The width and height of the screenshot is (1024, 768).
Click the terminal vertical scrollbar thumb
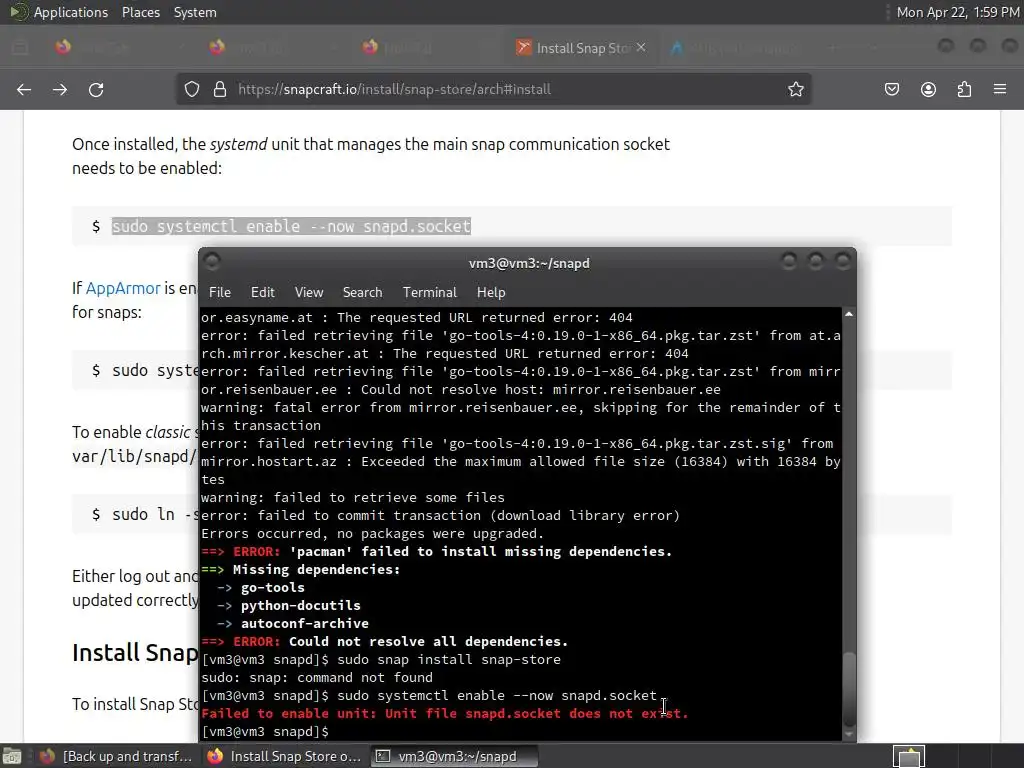pos(848,688)
